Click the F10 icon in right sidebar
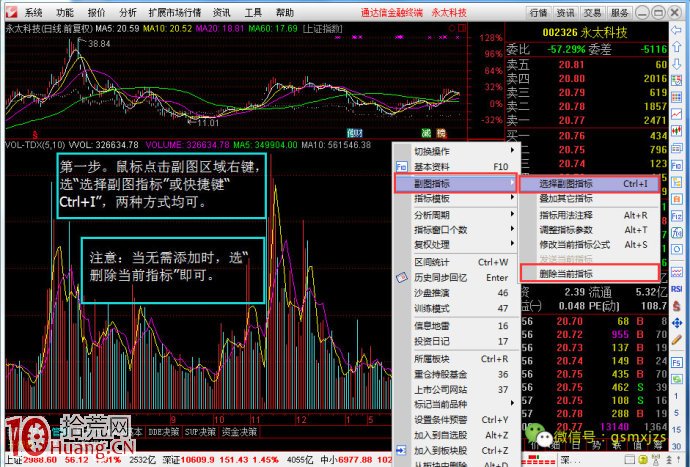The image size is (690, 467). [x=676, y=165]
